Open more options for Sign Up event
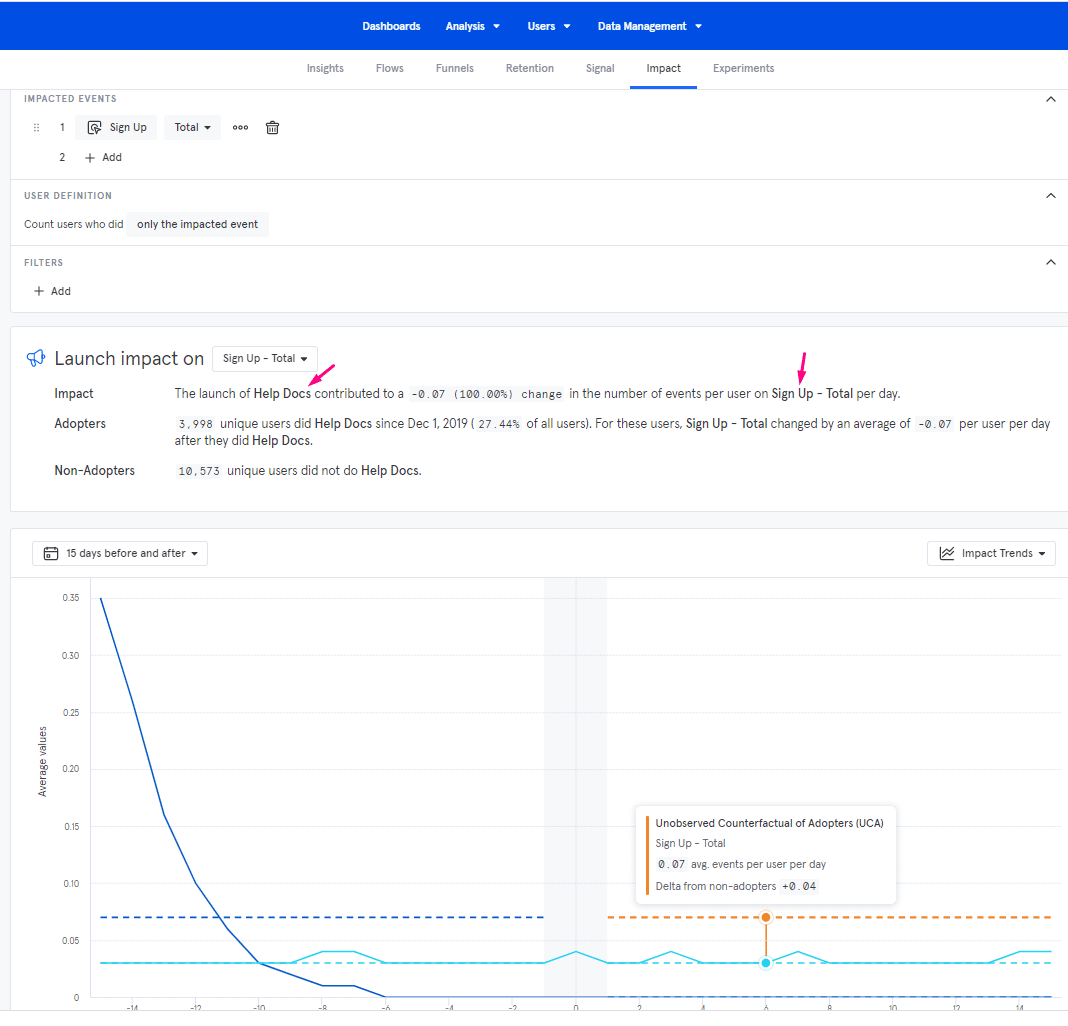Image resolution: width=1068 pixels, height=1026 pixels. coord(240,127)
